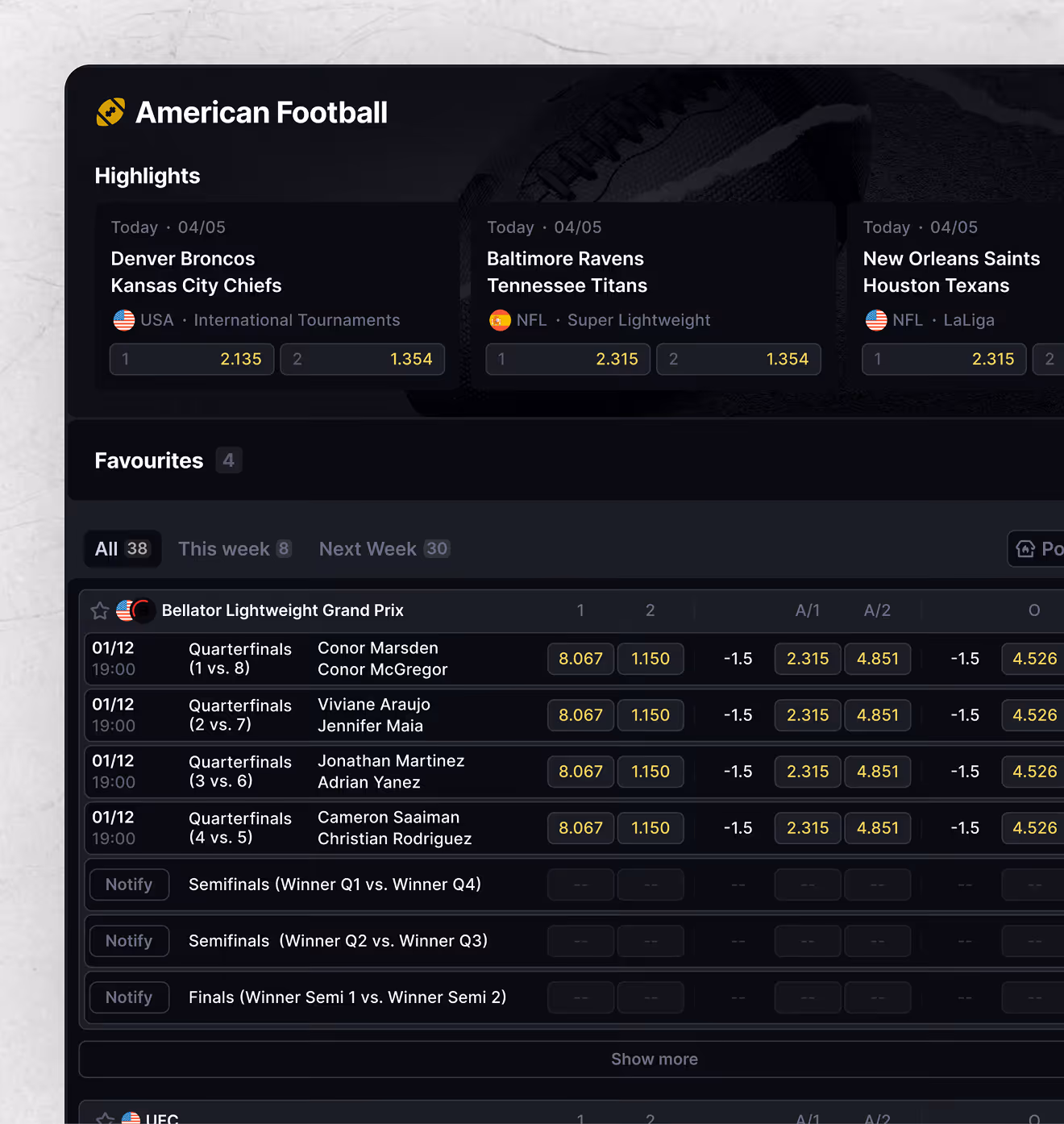Viewport: 1064px width, 1124px height.
Task: Select A/2 4.851 in Conor Marsden row
Action: coord(878,659)
